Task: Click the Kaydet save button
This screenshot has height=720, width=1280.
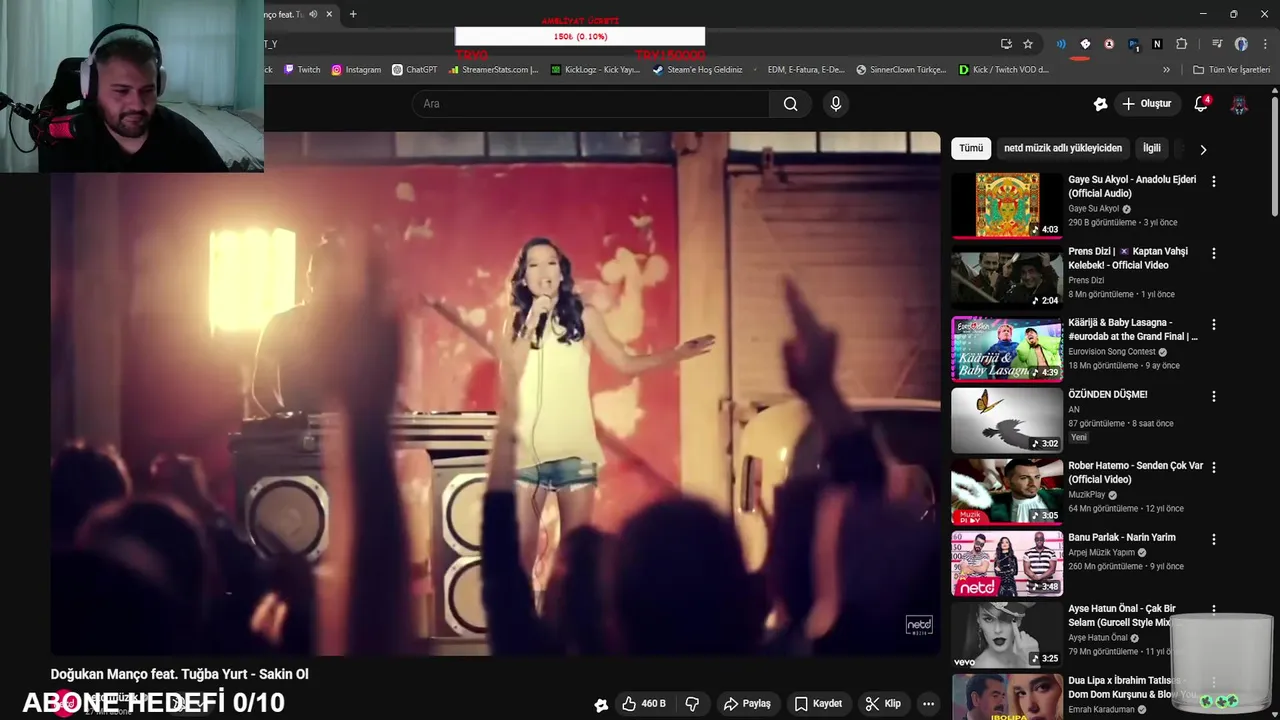Action: 818,704
